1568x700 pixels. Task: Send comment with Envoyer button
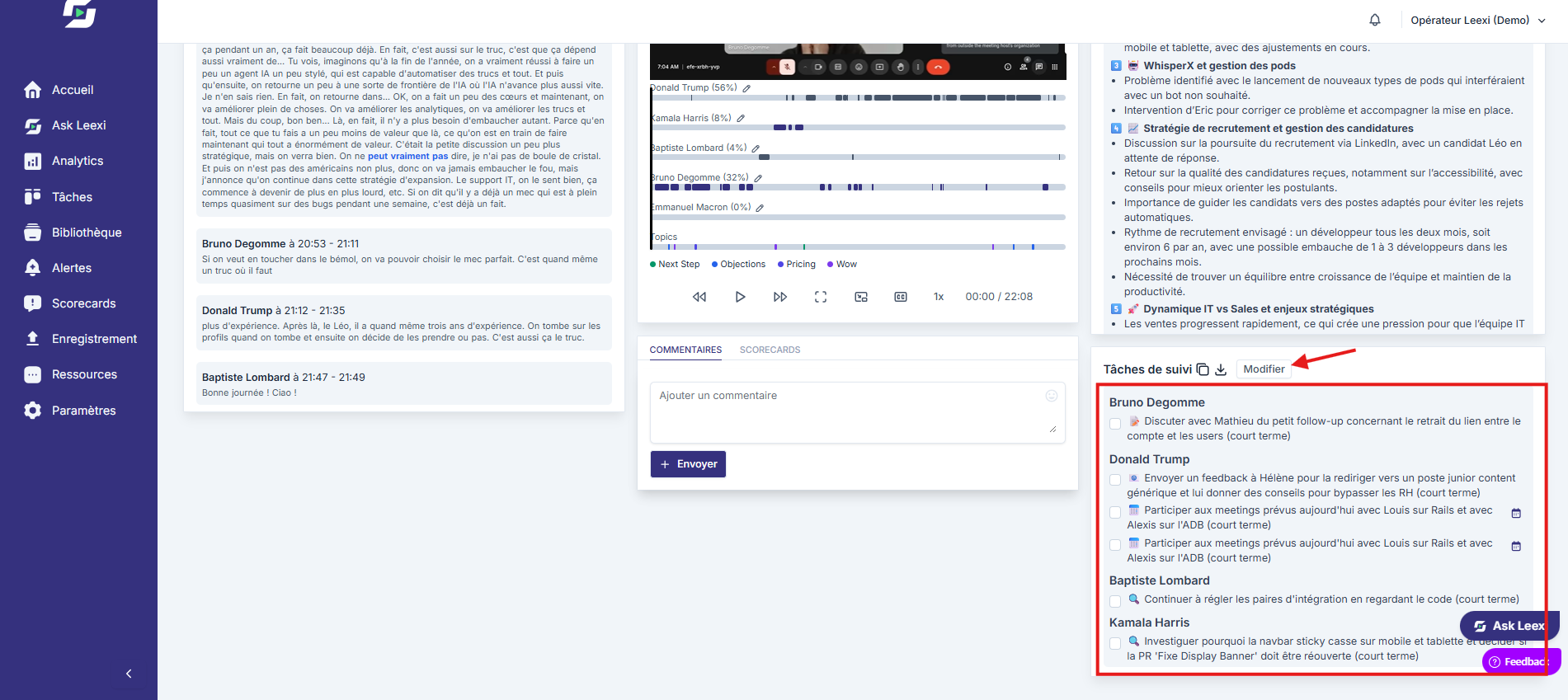click(x=688, y=464)
